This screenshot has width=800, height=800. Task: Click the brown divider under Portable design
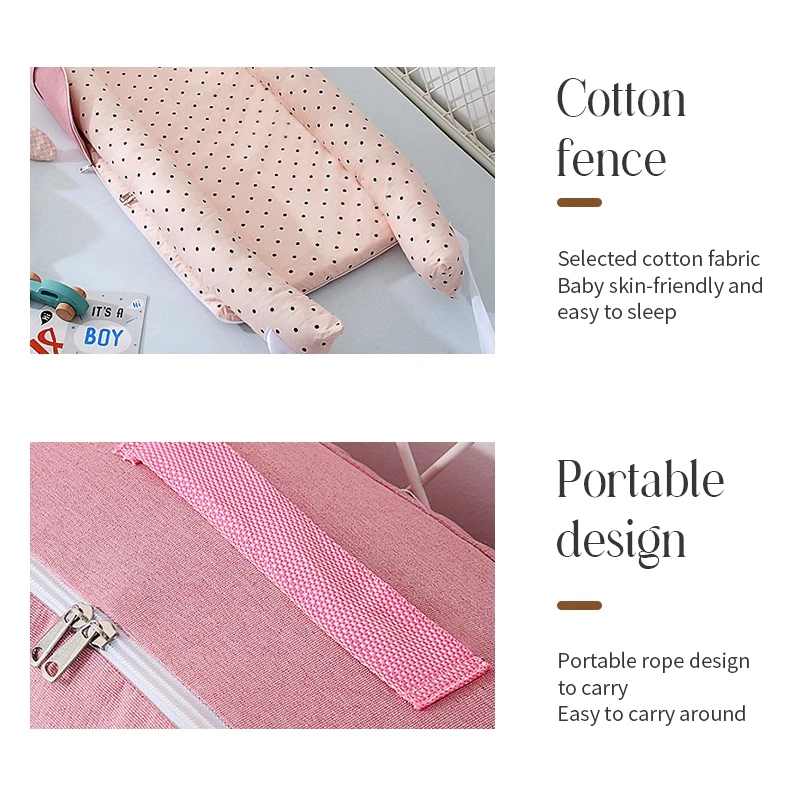click(x=580, y=606)
